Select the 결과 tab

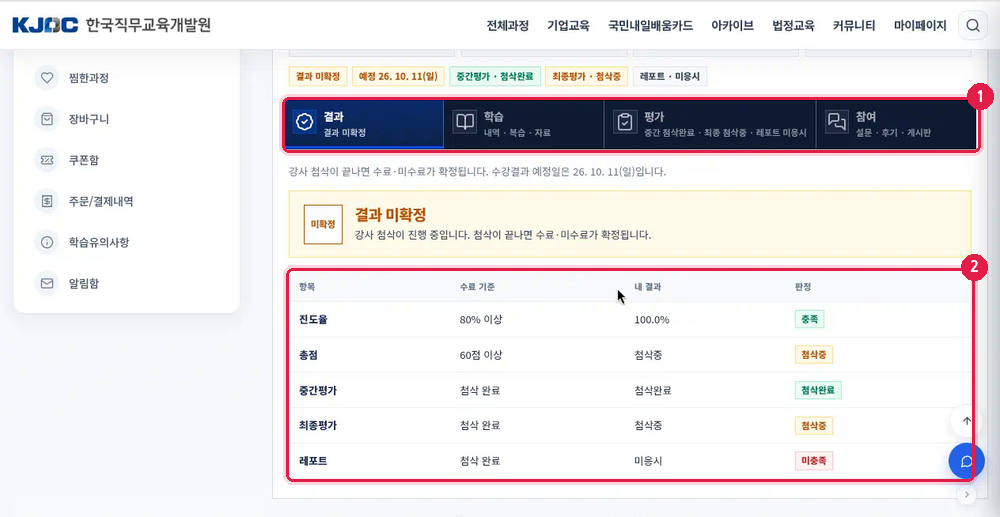[364, 124]
